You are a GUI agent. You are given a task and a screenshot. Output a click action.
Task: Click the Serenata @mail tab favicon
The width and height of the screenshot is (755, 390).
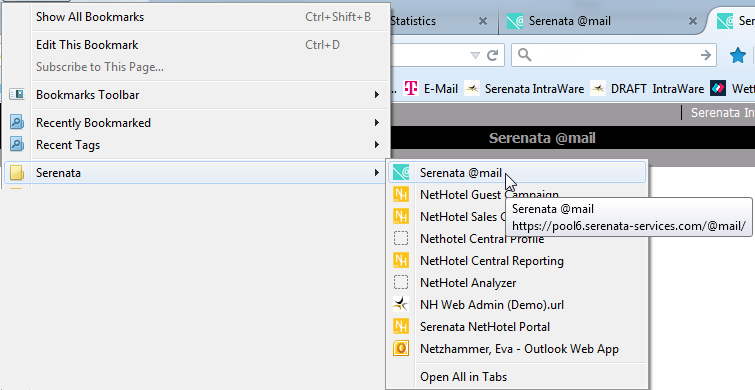515,21
